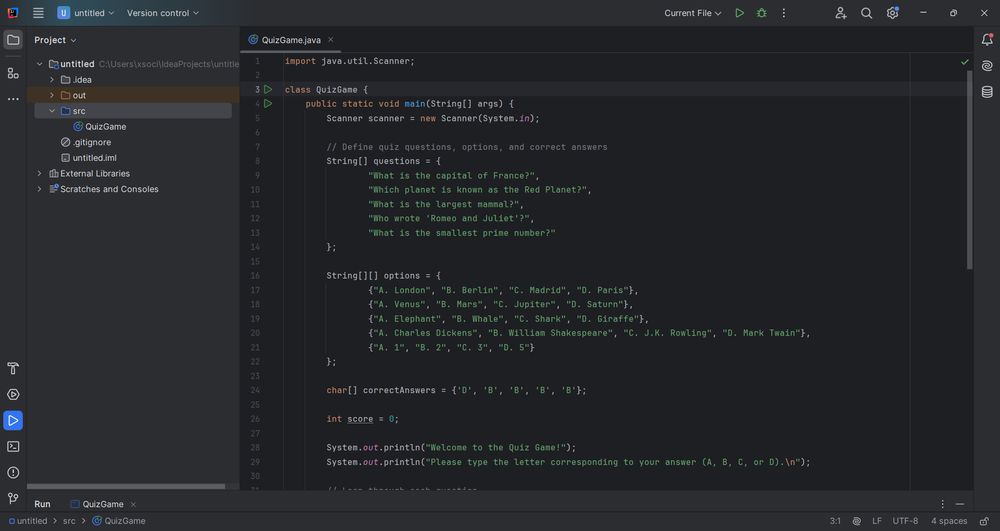Click the run gutter icon beside main method

tap(268, 104)
